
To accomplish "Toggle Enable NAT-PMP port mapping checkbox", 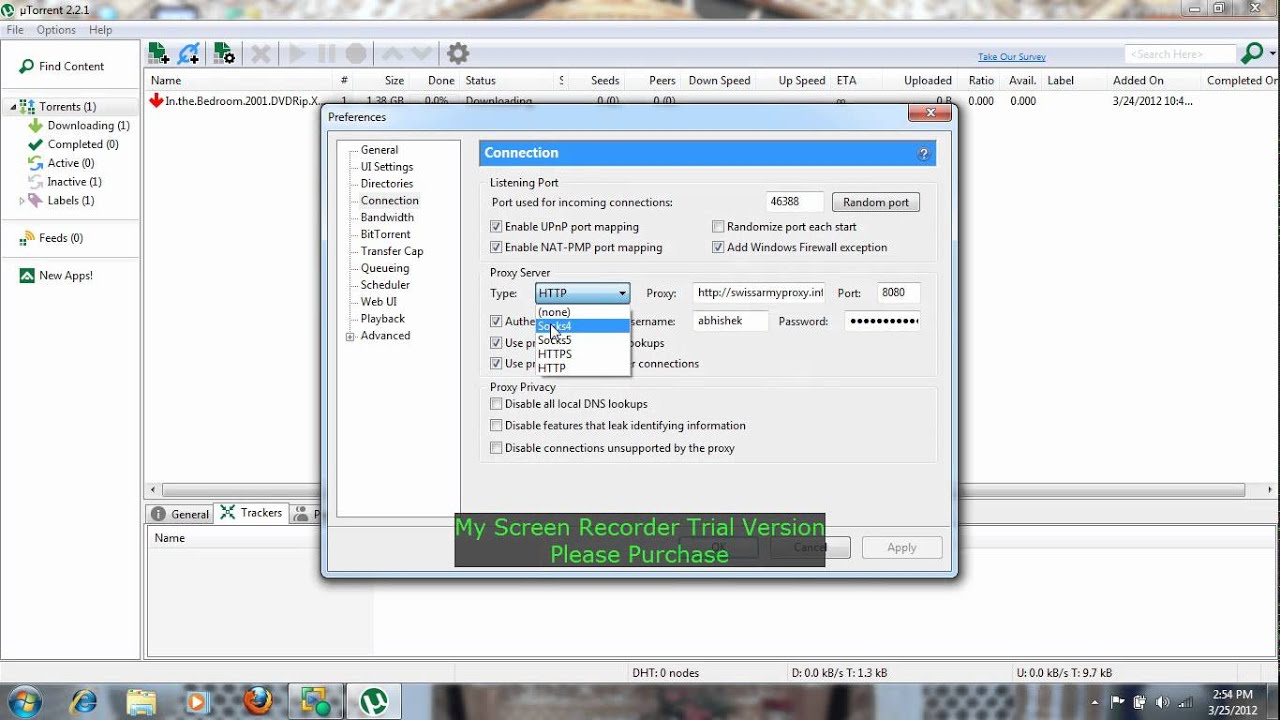I will (496, 247).
